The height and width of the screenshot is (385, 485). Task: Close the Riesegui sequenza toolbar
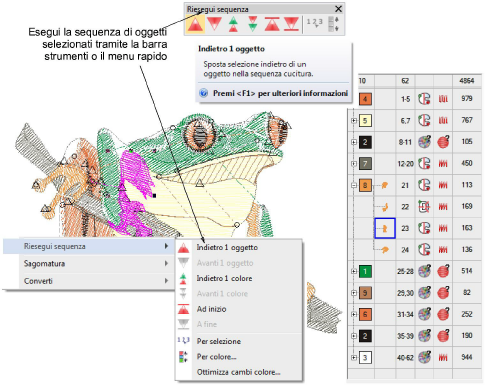[338, 9]
